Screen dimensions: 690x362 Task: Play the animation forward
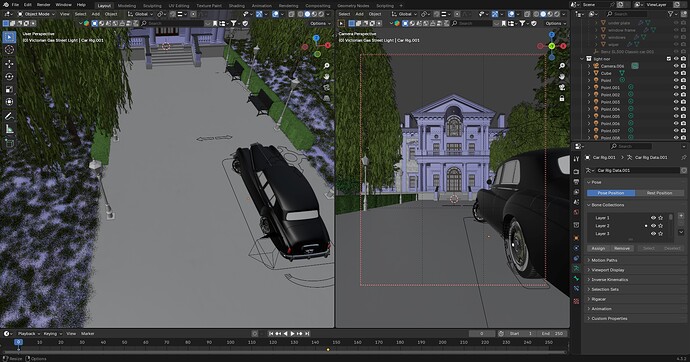point(292,334)
